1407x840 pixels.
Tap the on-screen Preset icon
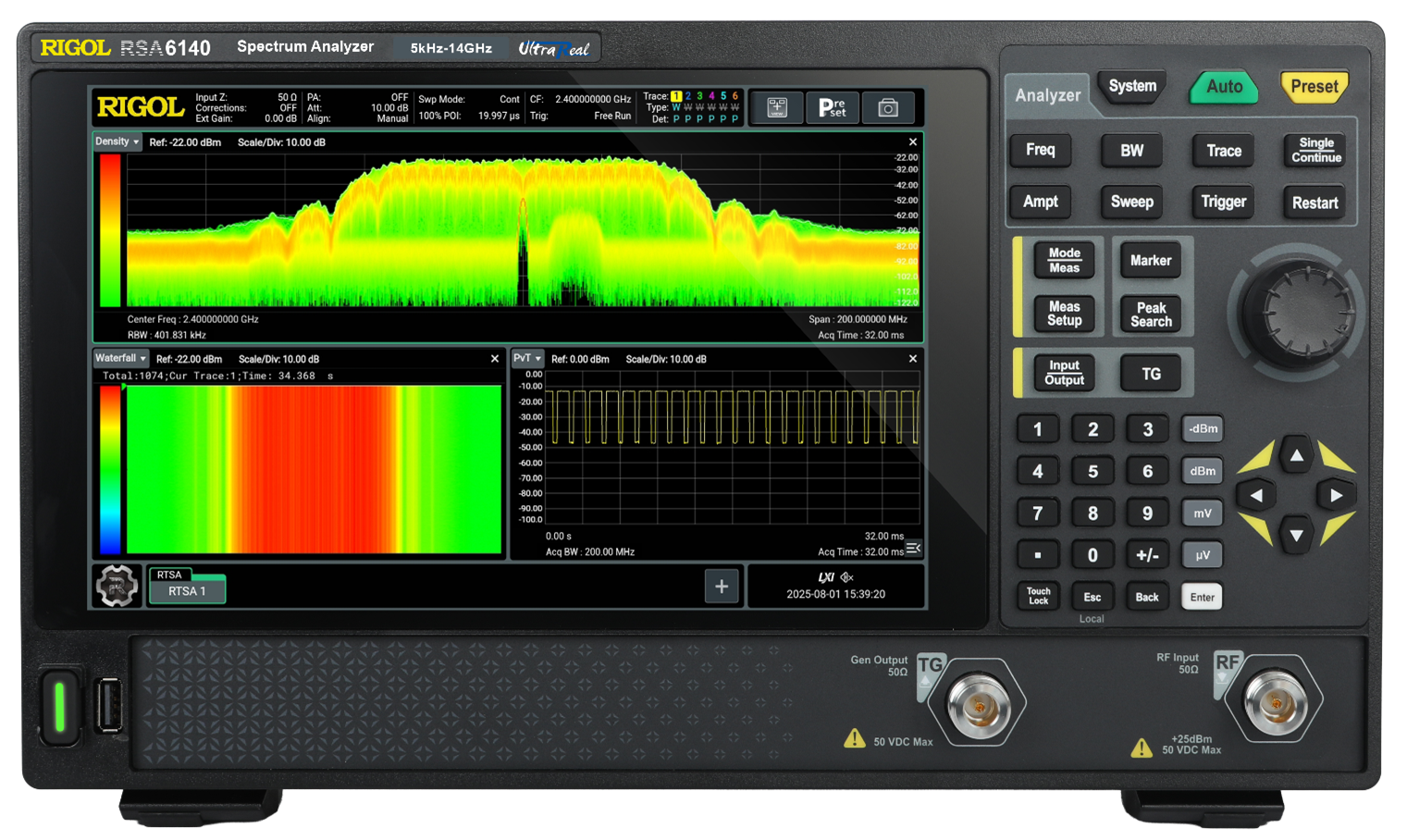tap(833, 107)
